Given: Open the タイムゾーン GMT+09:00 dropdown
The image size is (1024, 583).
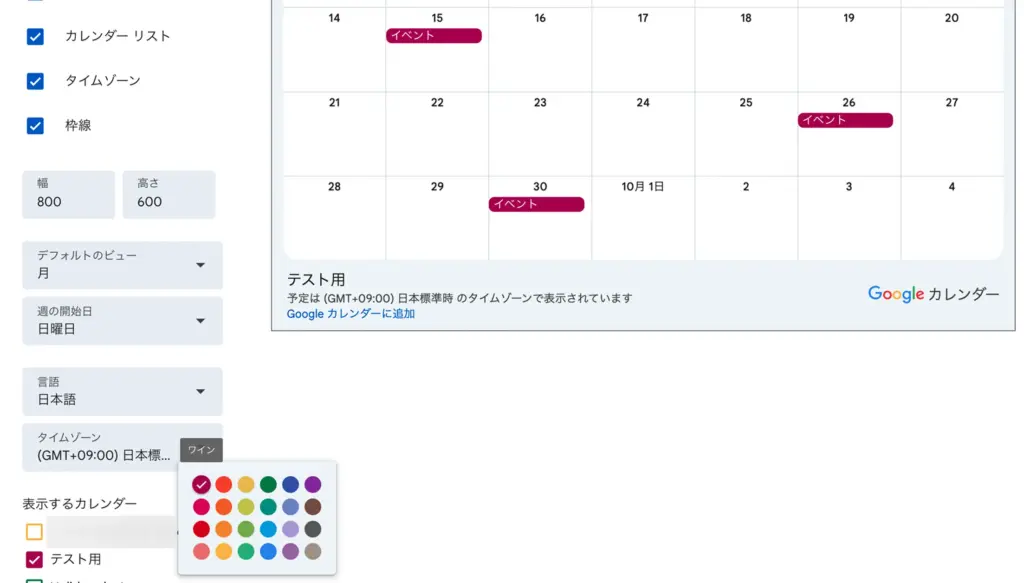Looking at the screenshot, I should click(122, 447).
